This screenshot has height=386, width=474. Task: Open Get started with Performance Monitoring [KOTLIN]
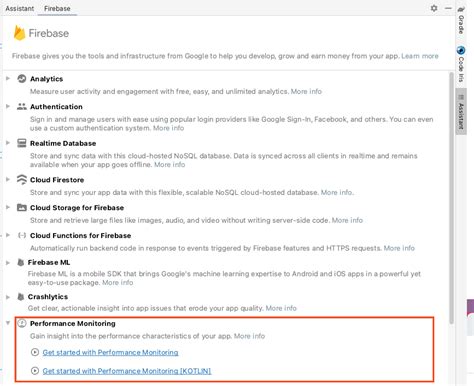coord(127,371)
